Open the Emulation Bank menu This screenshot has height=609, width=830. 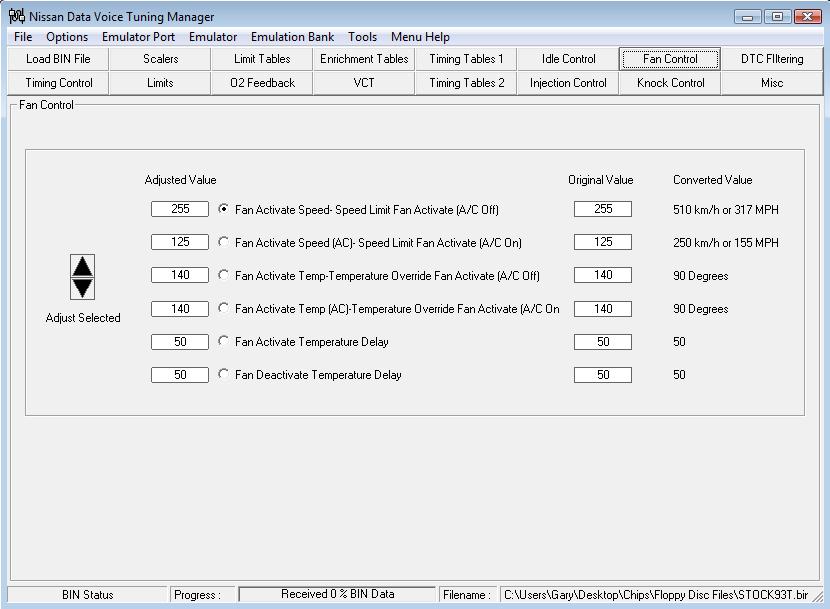coord(292,37)
